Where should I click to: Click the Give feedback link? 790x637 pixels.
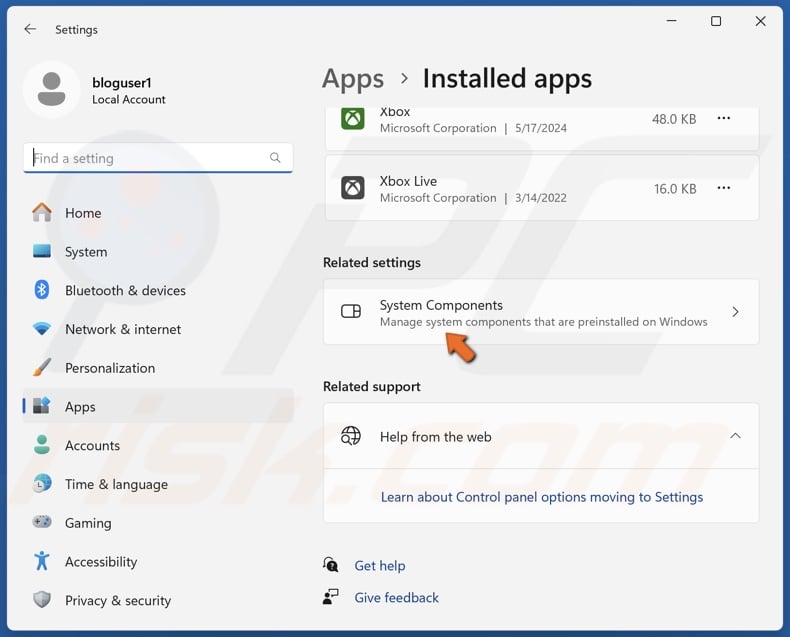tap(396, 598)
